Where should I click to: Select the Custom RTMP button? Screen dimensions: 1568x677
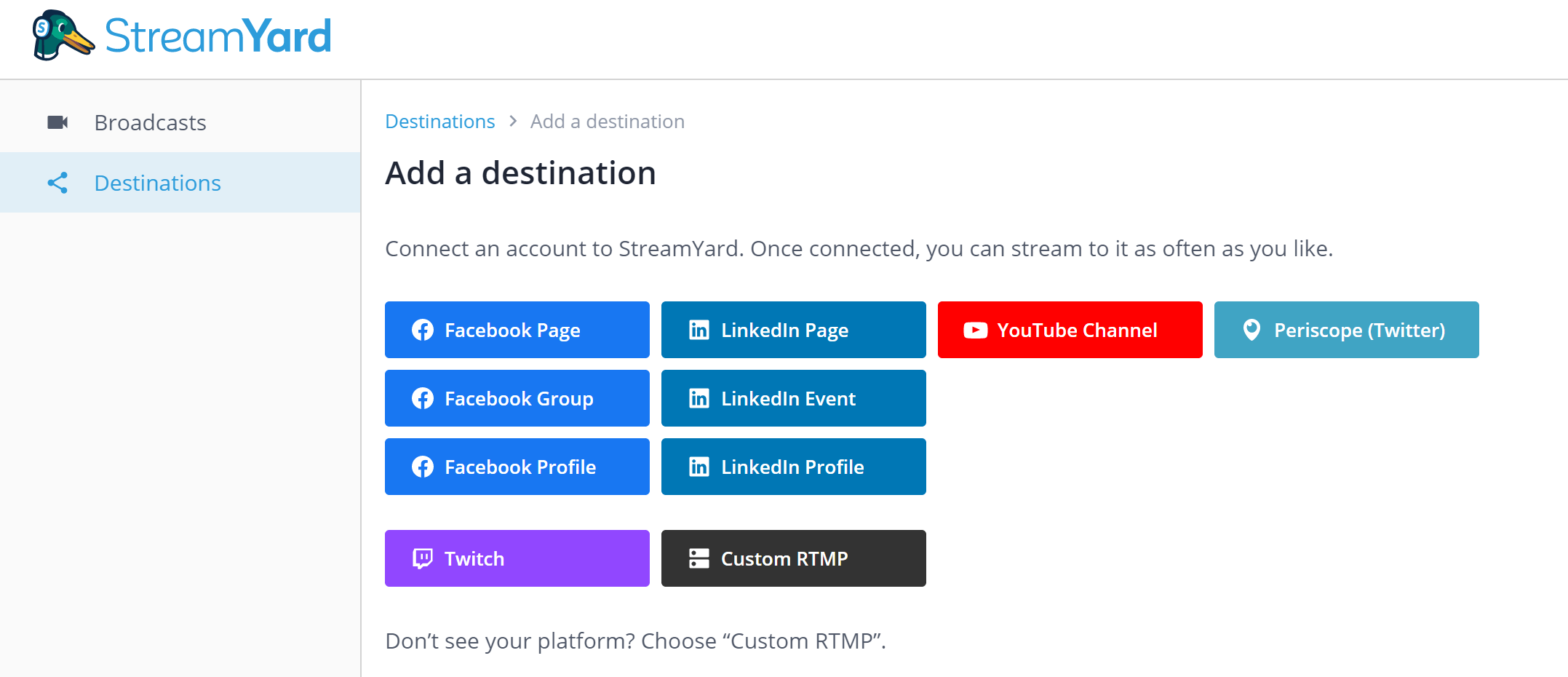pyautogui.click(x=794, y=558)
